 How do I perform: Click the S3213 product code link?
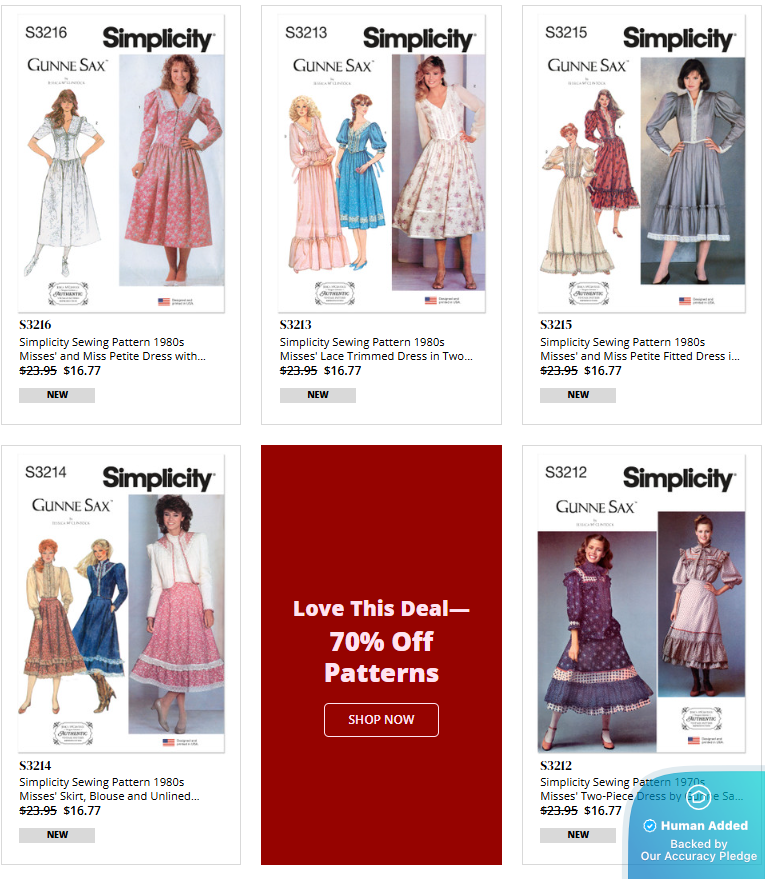pos(295,325)
